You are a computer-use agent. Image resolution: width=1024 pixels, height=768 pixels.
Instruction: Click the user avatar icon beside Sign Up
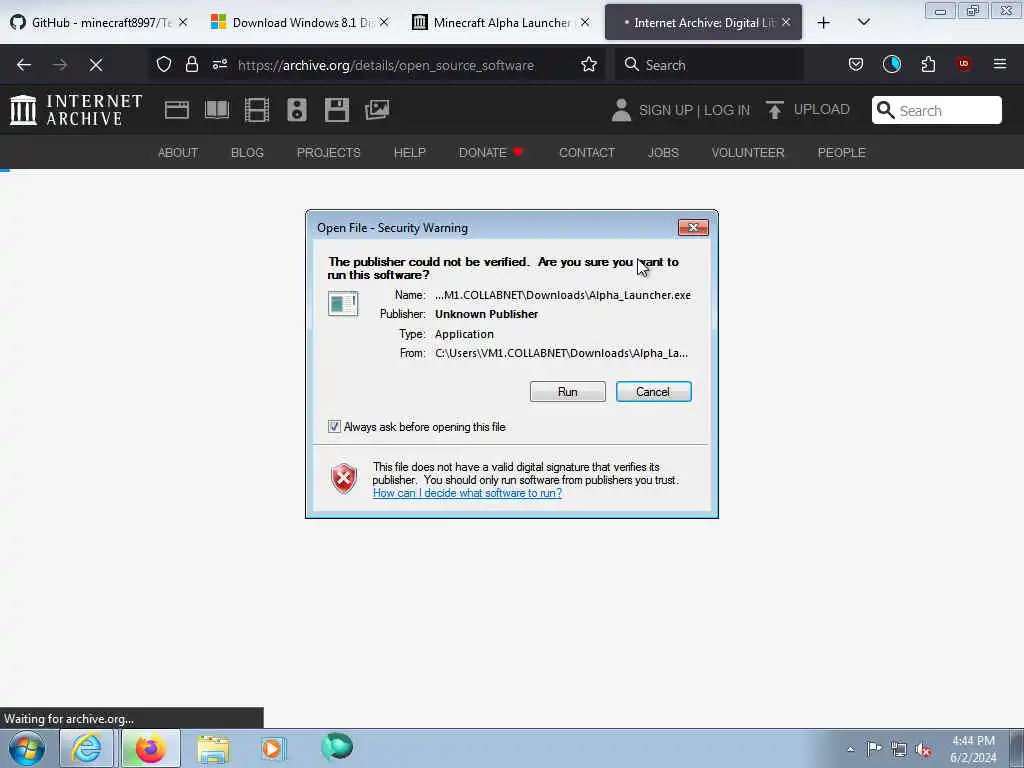pyautogui.click(x=621, y=110)
